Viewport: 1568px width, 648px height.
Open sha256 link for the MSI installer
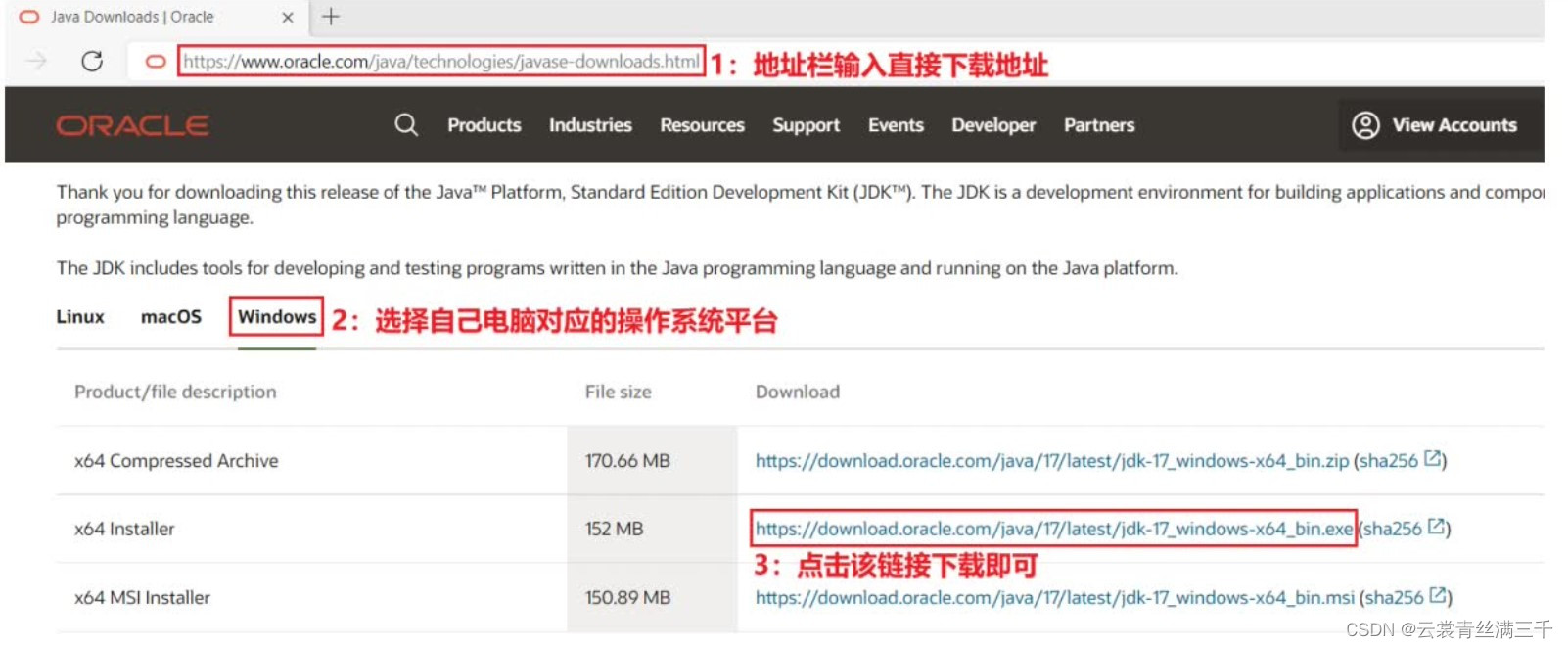pyautogui.click(x=1395, y=597)
